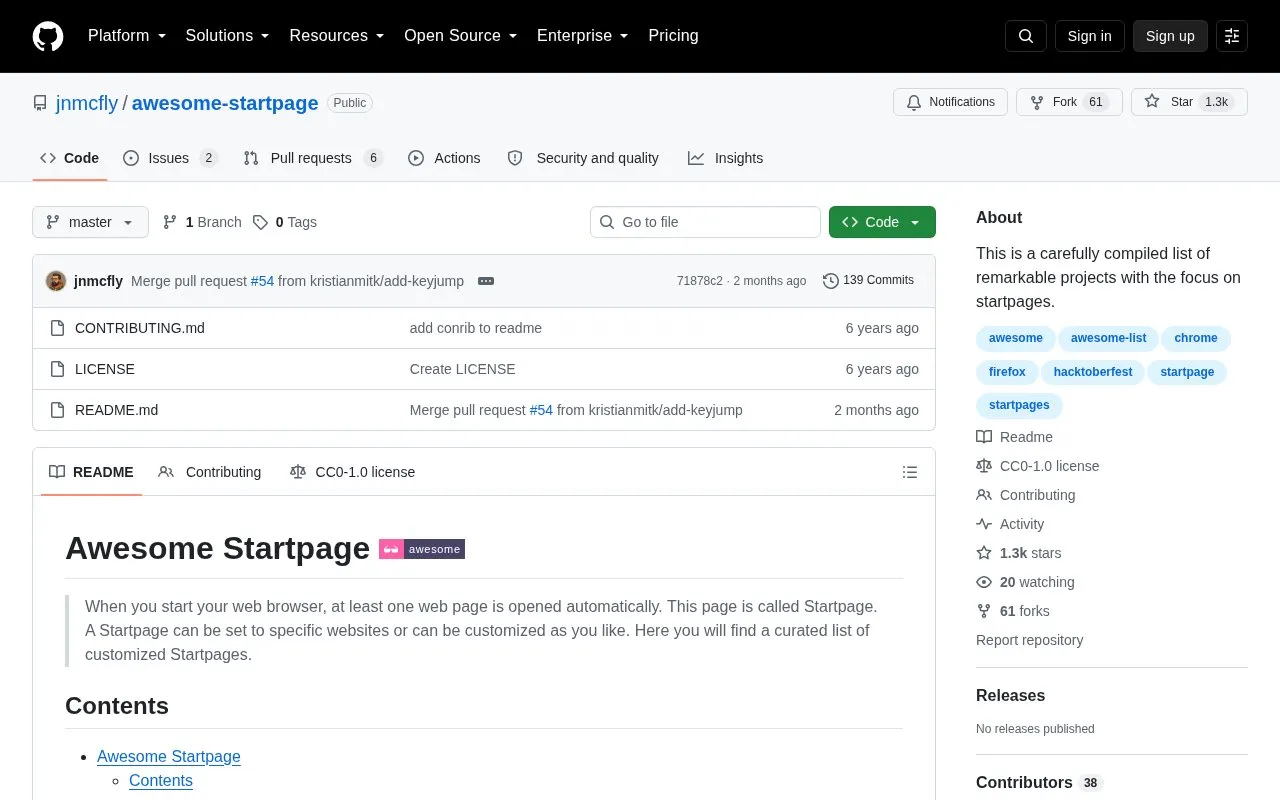Click the chrome topic tag
The height and width of the screenshot is (800, 1280).
coord(1196,338)
